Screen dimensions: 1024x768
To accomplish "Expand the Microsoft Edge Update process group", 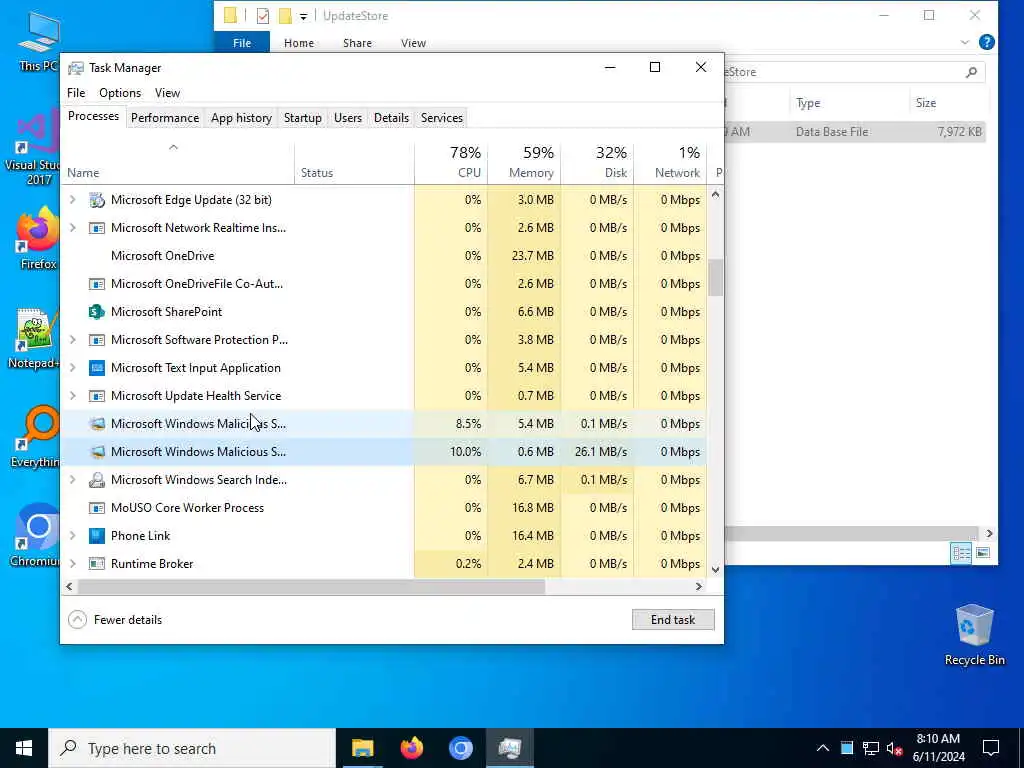I will (72, 200).
